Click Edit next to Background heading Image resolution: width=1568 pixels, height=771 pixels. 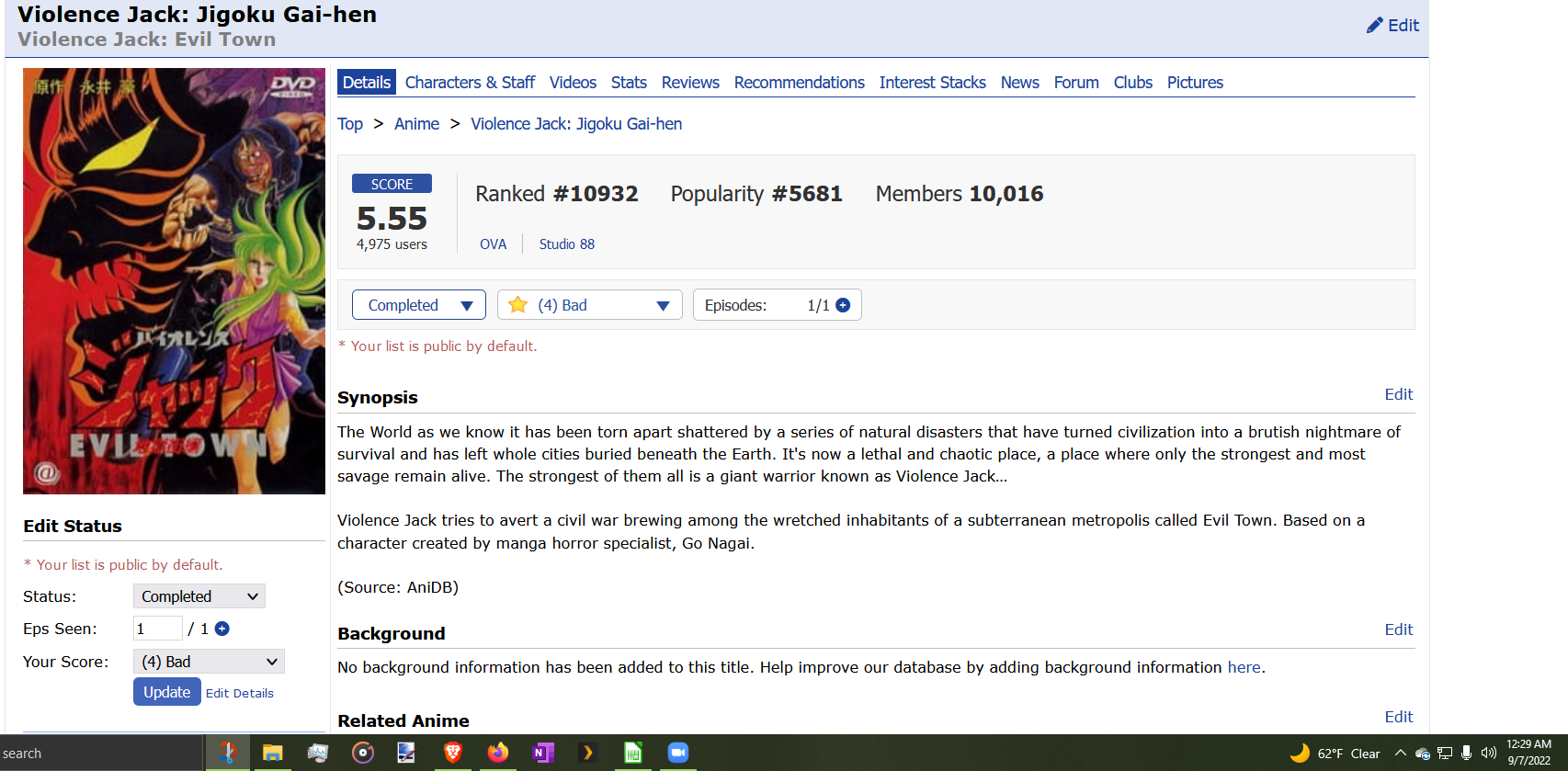coord(1399,629)
